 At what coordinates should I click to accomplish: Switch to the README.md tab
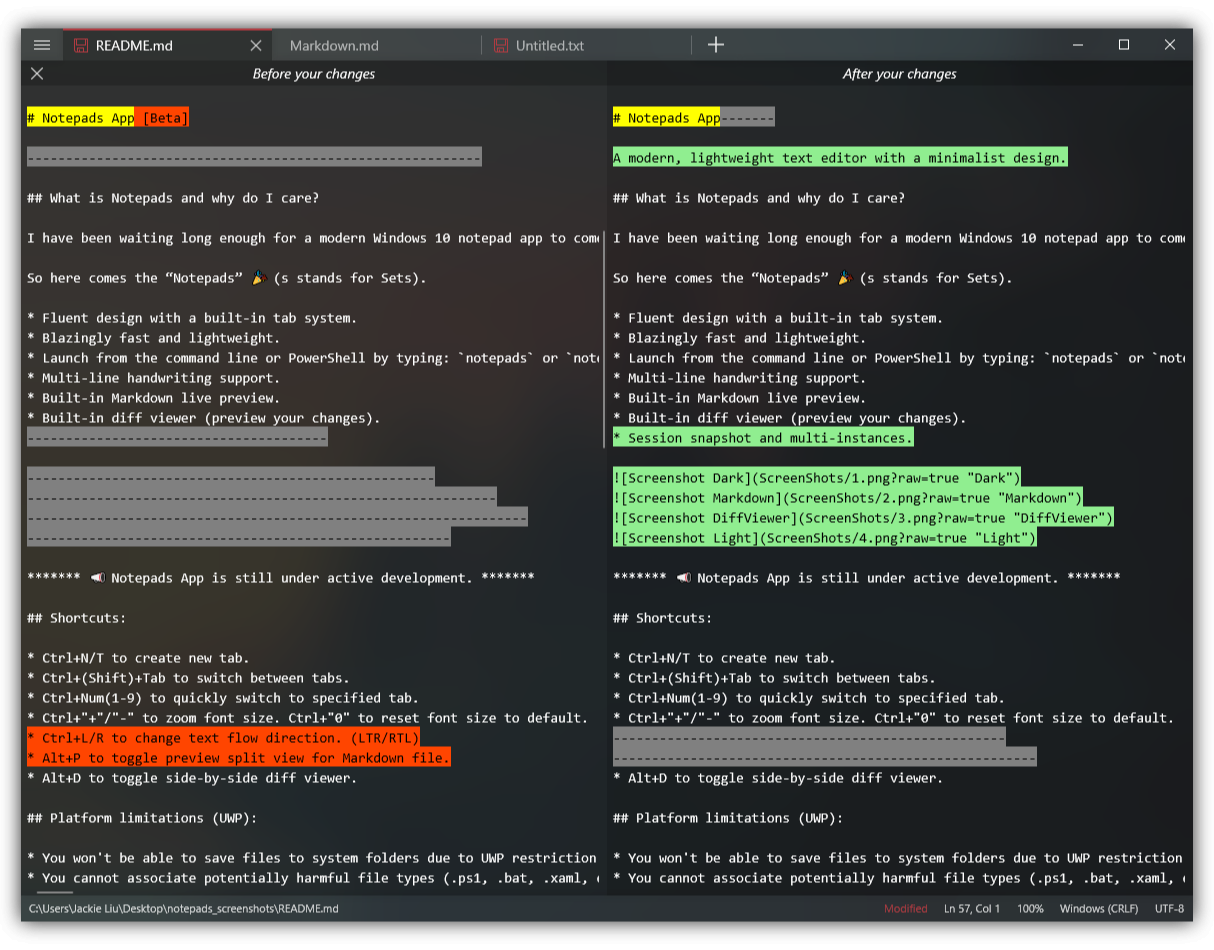coord(167,45)
